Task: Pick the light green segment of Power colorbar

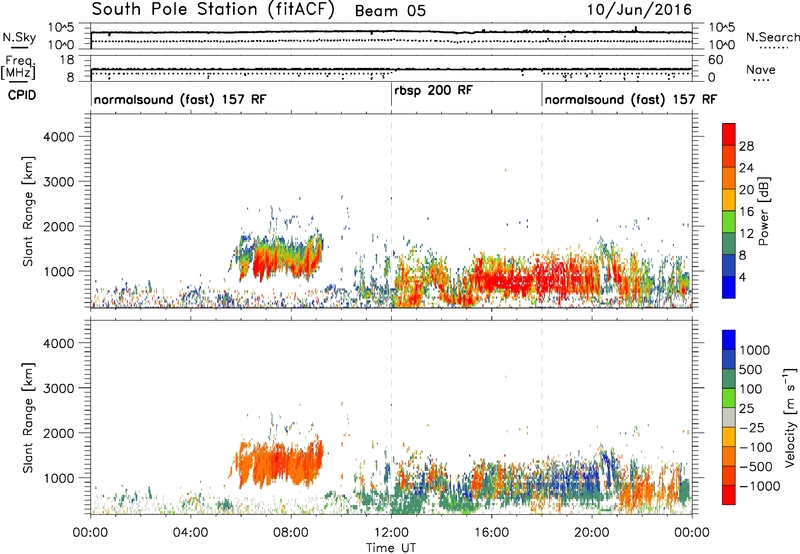Action: (x=729, y=222)
